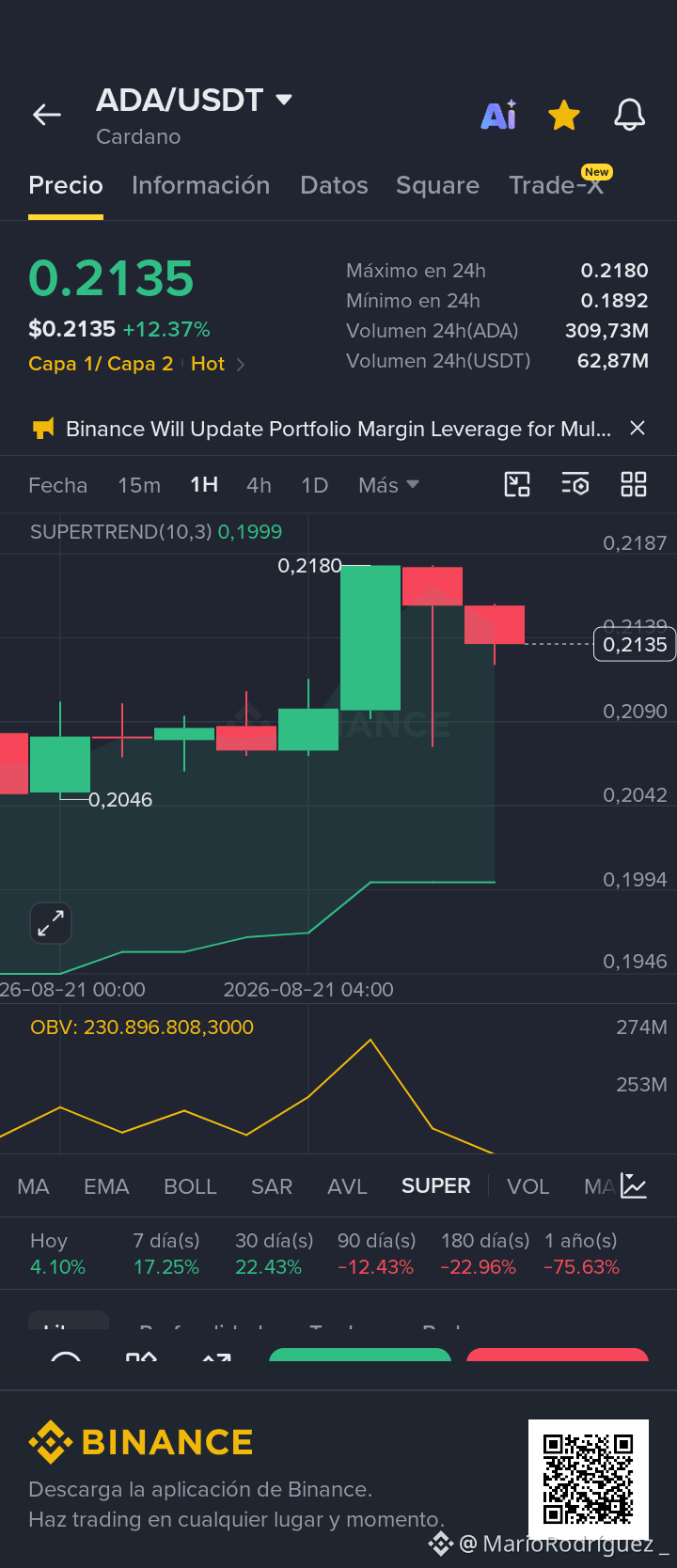Viewport: 677px width, 1568px height.
Task: Toggle the EMA indicator
Action: click(106, 1186)
